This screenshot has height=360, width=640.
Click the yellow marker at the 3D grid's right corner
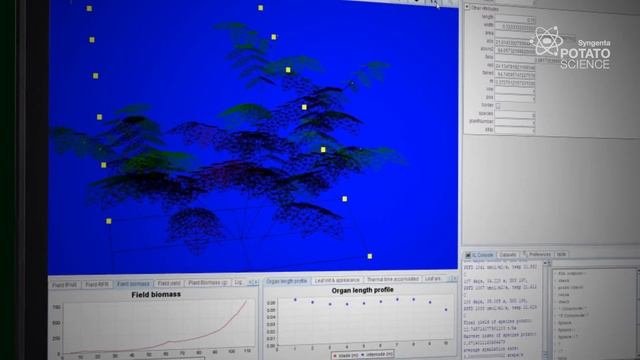click(370, 256)
